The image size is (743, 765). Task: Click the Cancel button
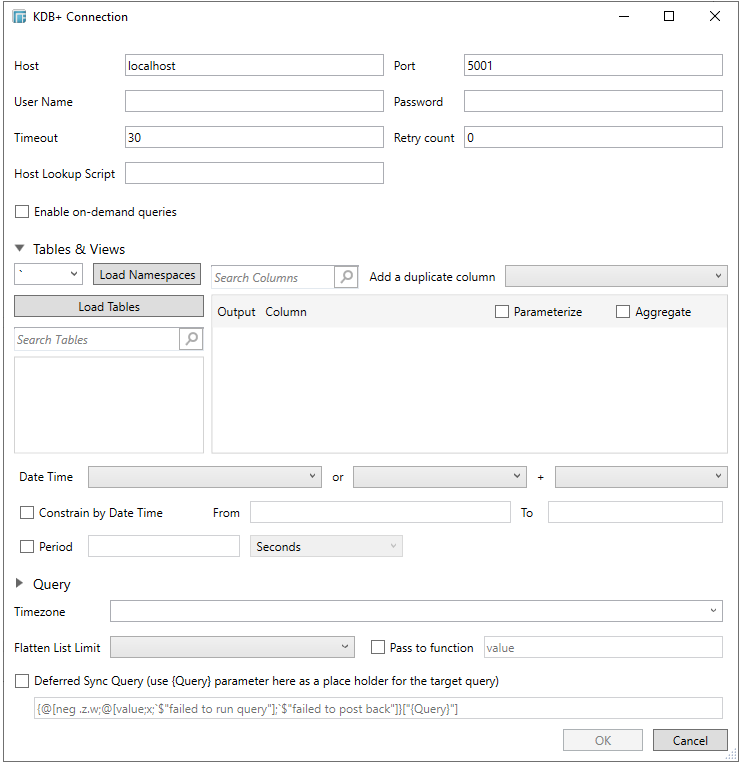(x=690, y=741)
